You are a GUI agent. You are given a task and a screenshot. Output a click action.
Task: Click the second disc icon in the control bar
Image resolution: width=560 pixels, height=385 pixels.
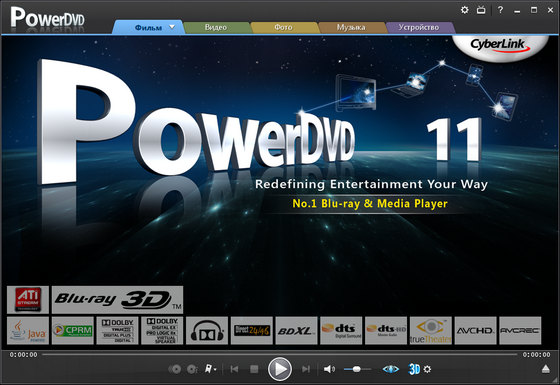tap(192, 369)
